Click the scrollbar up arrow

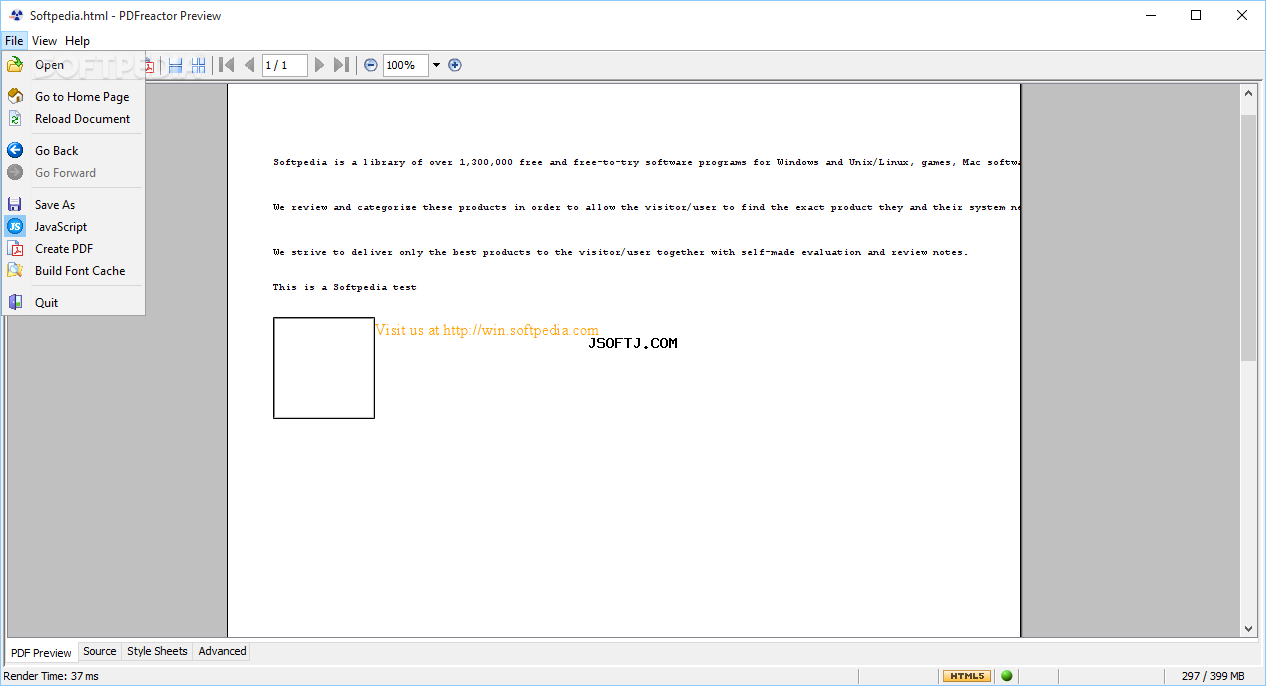tap(1248, 93)
